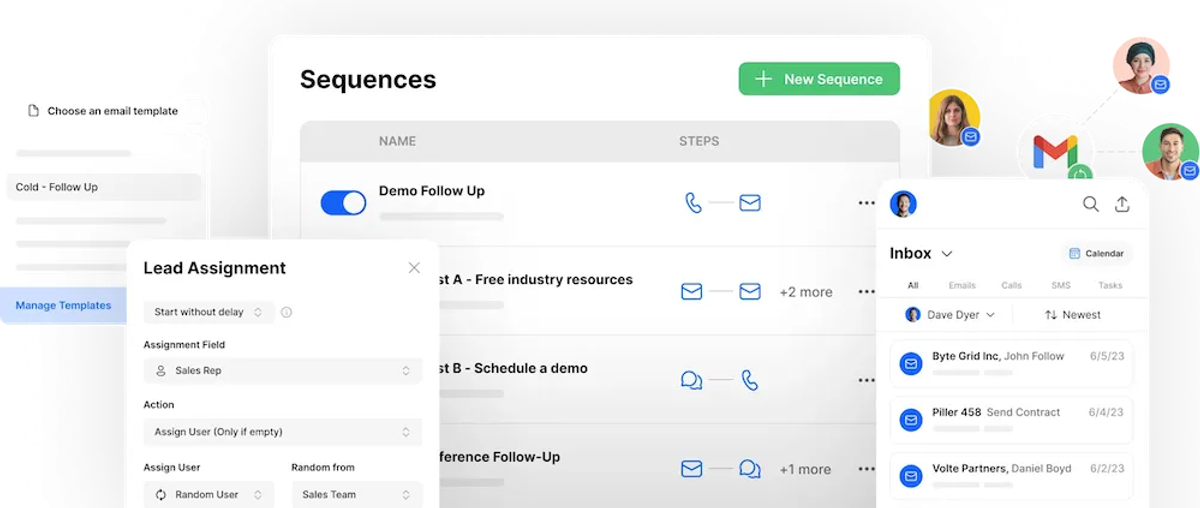This screenshot has height=508, width=1200.
Task: Open options for the Follow-Up row with +1 more
Action: (x=866, y=469)
